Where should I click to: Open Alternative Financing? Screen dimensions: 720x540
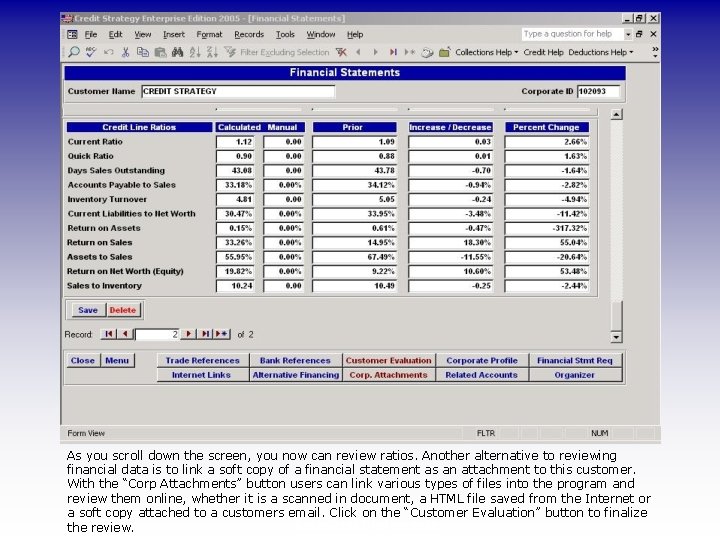[x=295, y=375]
